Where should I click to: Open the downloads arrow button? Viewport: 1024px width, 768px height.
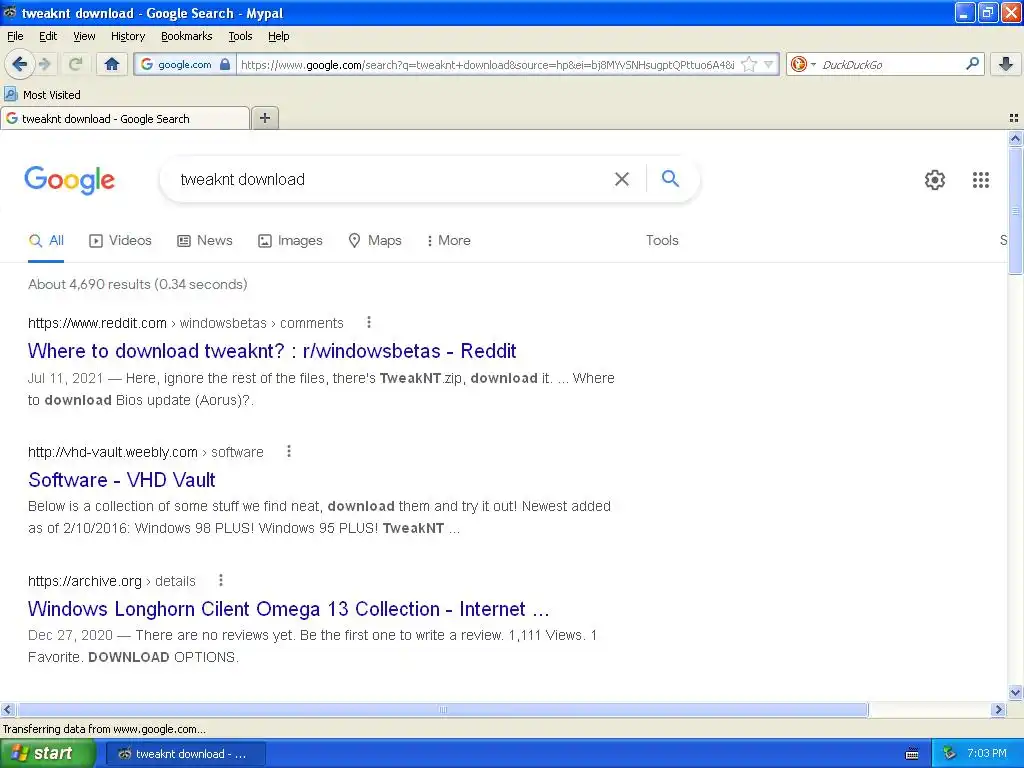[x=1006, y=64]
